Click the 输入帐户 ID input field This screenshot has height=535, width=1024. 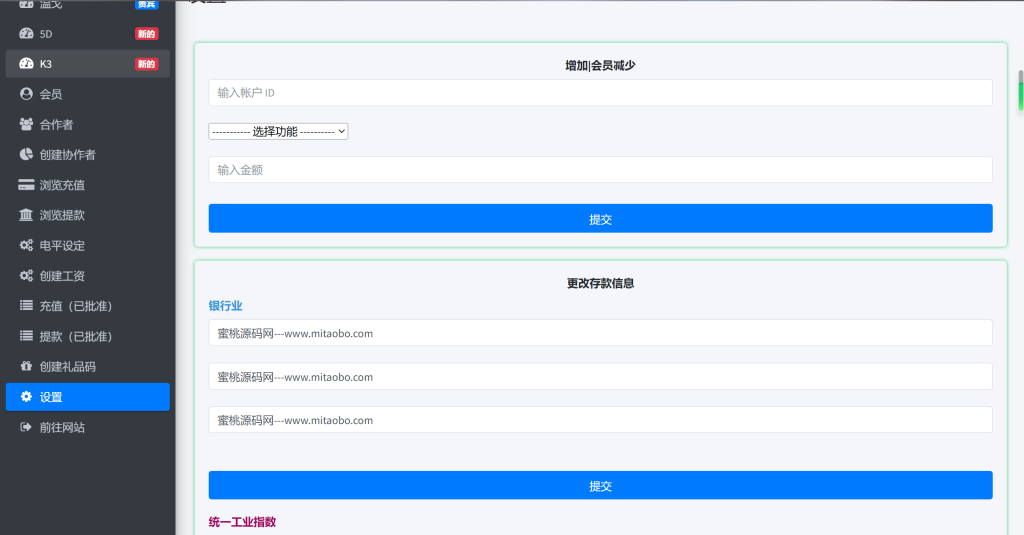pos(600,93)
